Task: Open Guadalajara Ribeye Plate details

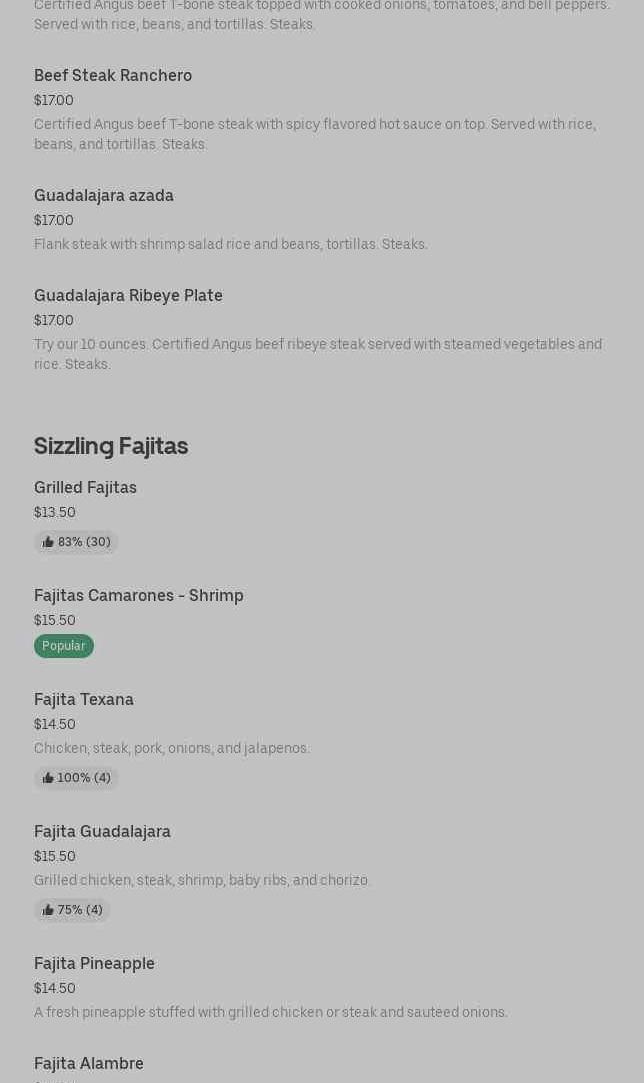Action: 128,296
